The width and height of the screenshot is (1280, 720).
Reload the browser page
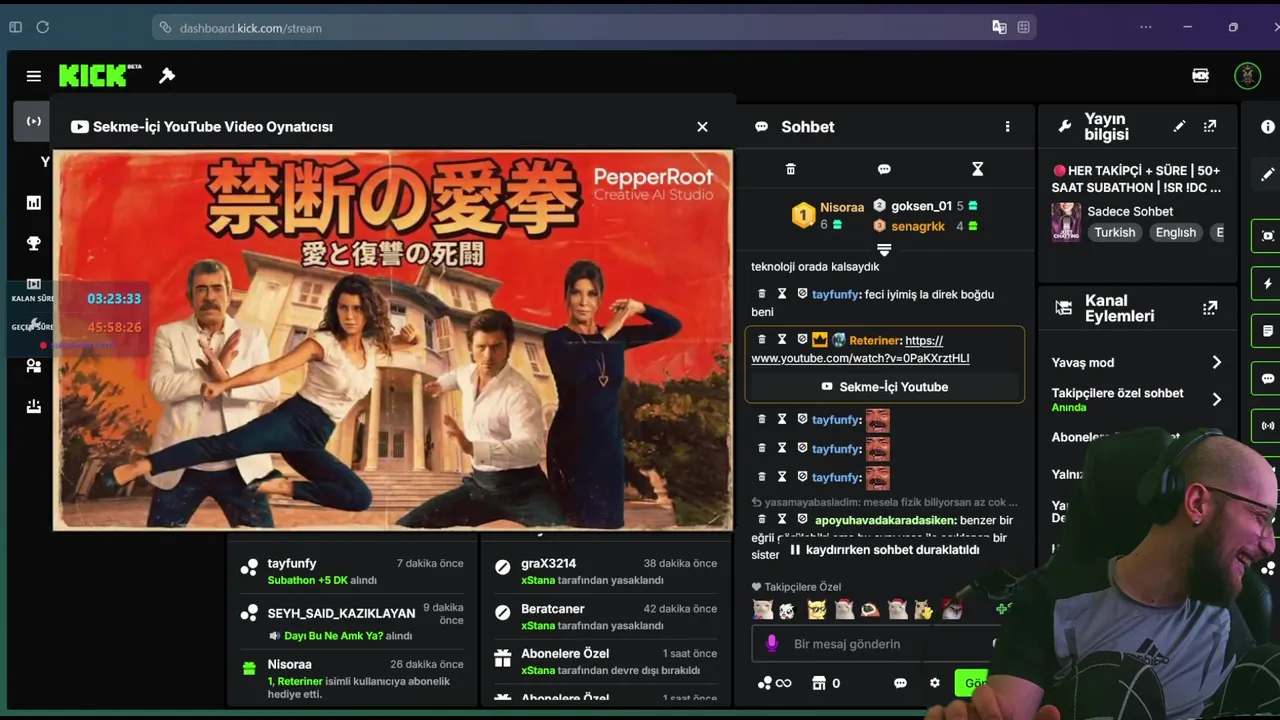tap(42, 27)
